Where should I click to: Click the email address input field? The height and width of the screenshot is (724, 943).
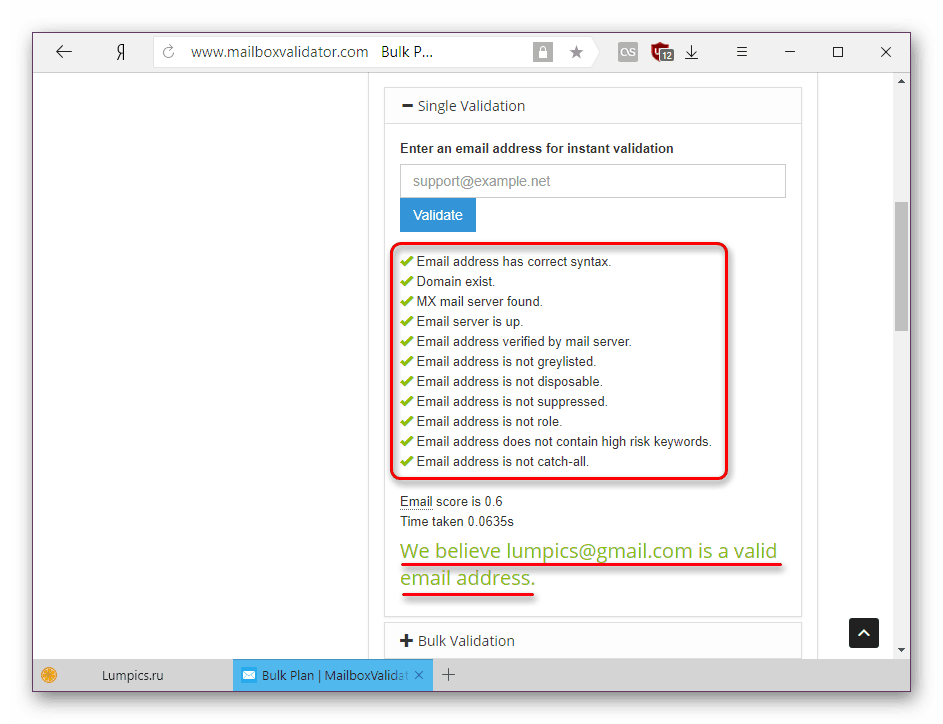592,181
